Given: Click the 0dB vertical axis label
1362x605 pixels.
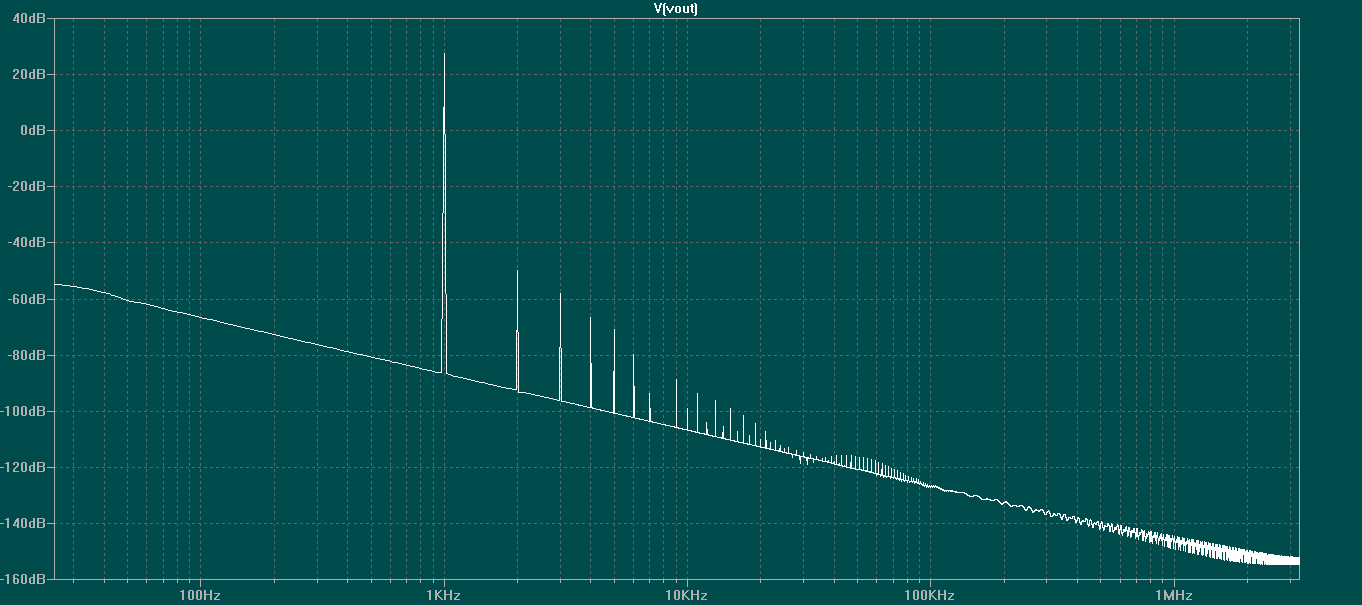Looking at the screenshot, I should point(33,130).
